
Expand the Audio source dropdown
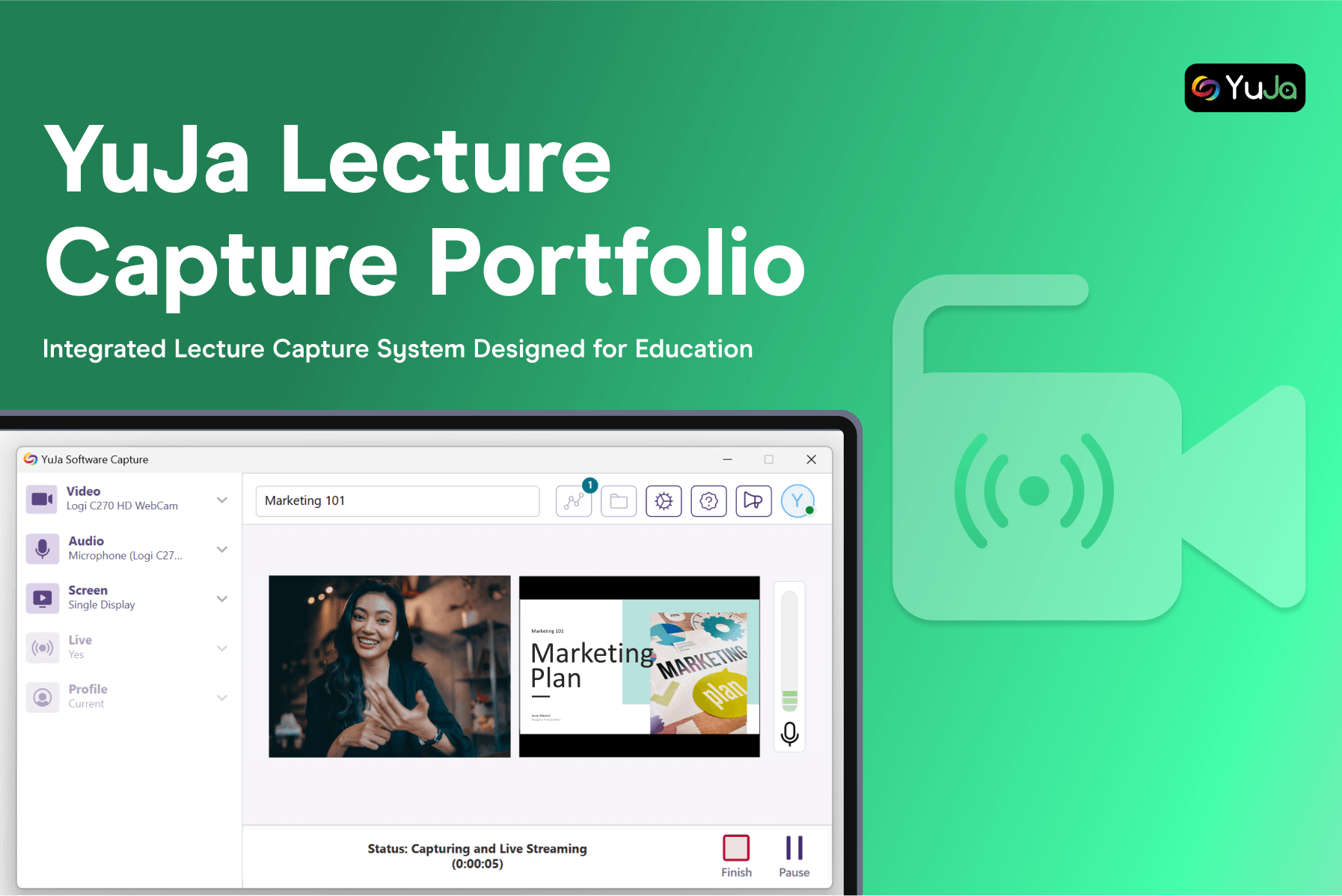[222, 549]
